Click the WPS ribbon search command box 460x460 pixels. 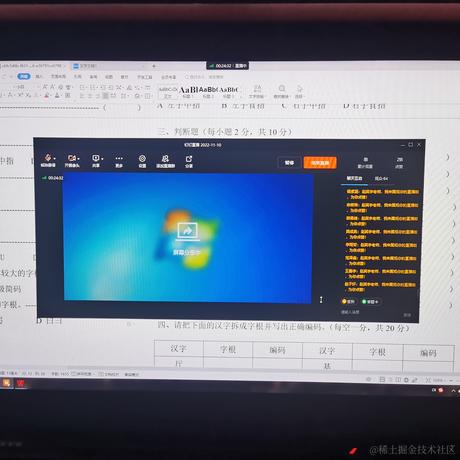coord(204,77)
